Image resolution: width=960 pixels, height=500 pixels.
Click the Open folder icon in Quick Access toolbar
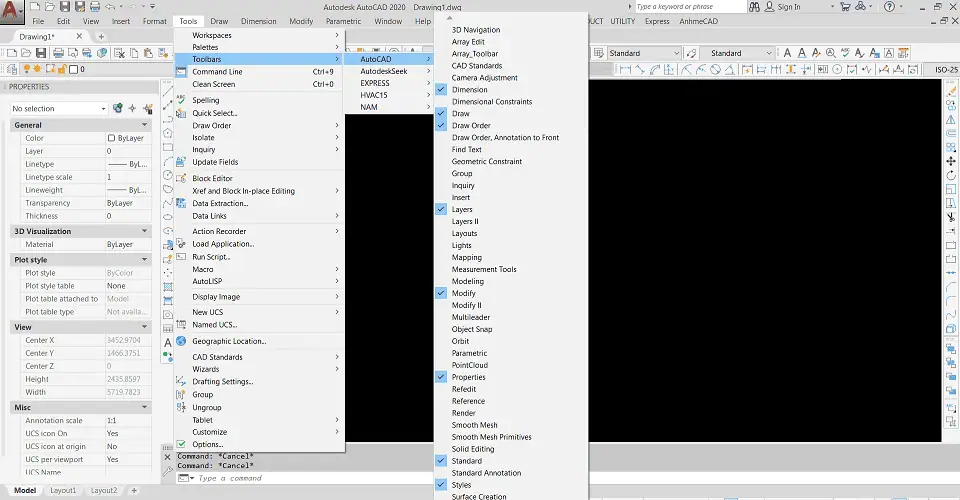coord(50,7)
